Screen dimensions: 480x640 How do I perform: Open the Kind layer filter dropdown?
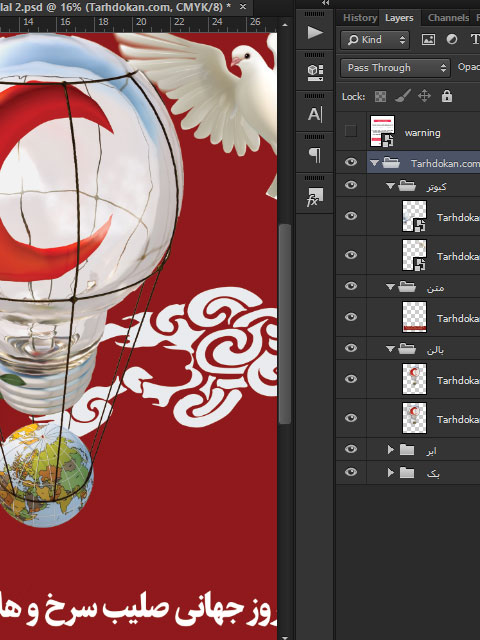(x=375, y=40)
